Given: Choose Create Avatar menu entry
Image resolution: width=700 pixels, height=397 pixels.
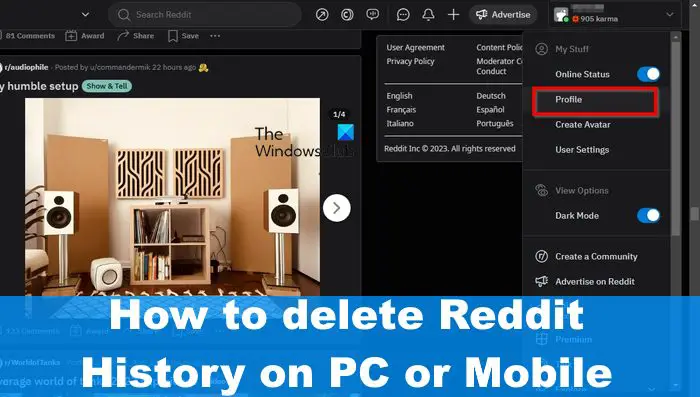Looking at the screenshot, I should [x=583, y=125].
